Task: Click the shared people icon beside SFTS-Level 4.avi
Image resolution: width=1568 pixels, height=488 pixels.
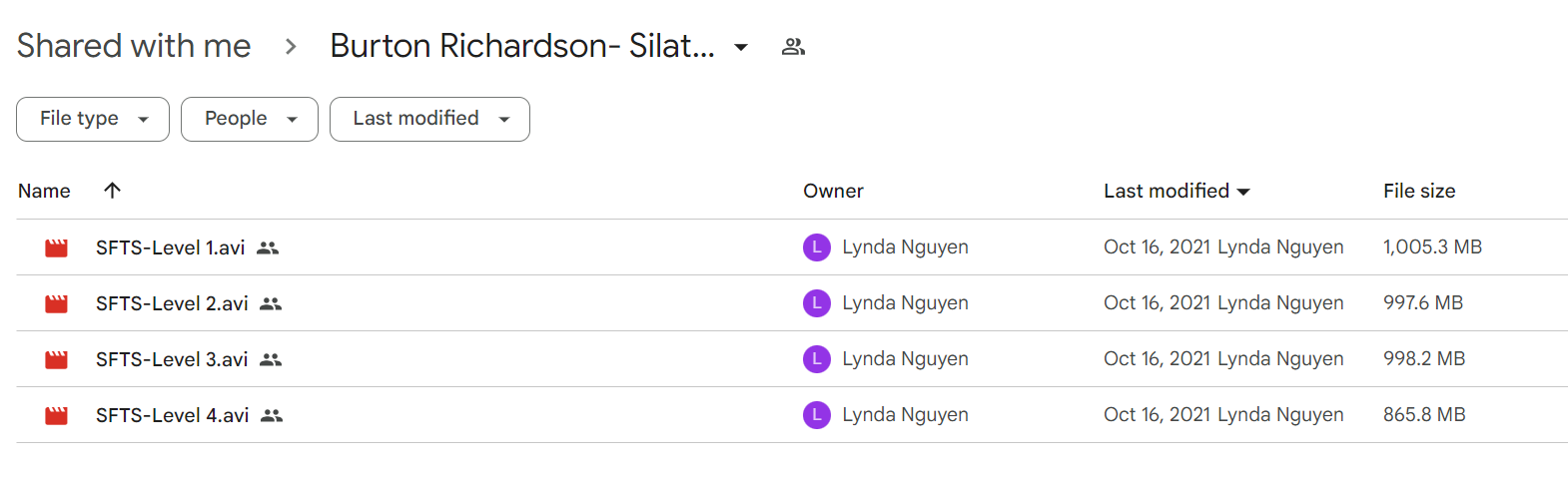Action: pos(272,415)
